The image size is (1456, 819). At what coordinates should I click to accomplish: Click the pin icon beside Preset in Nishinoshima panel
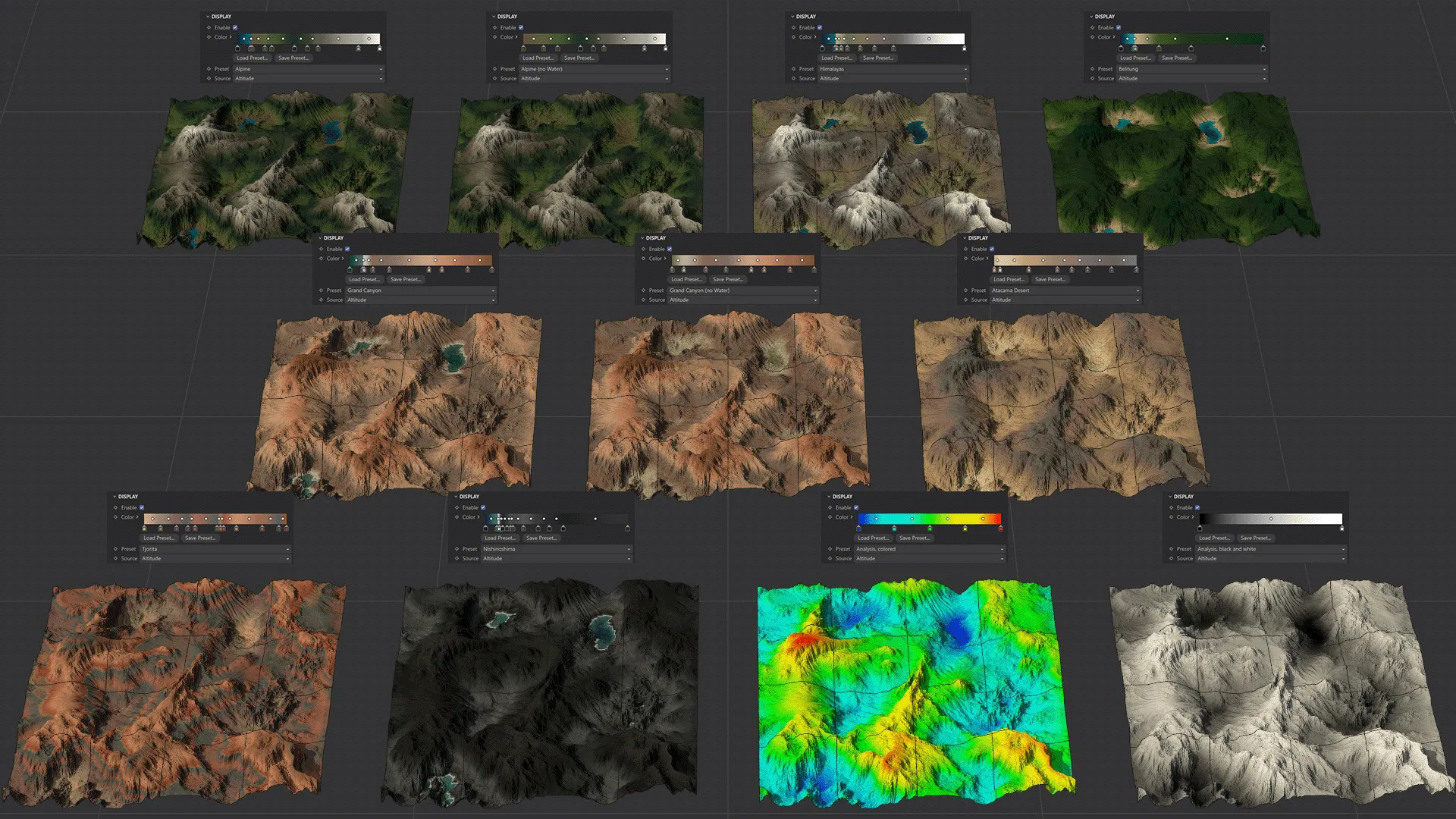pos(457,549)
